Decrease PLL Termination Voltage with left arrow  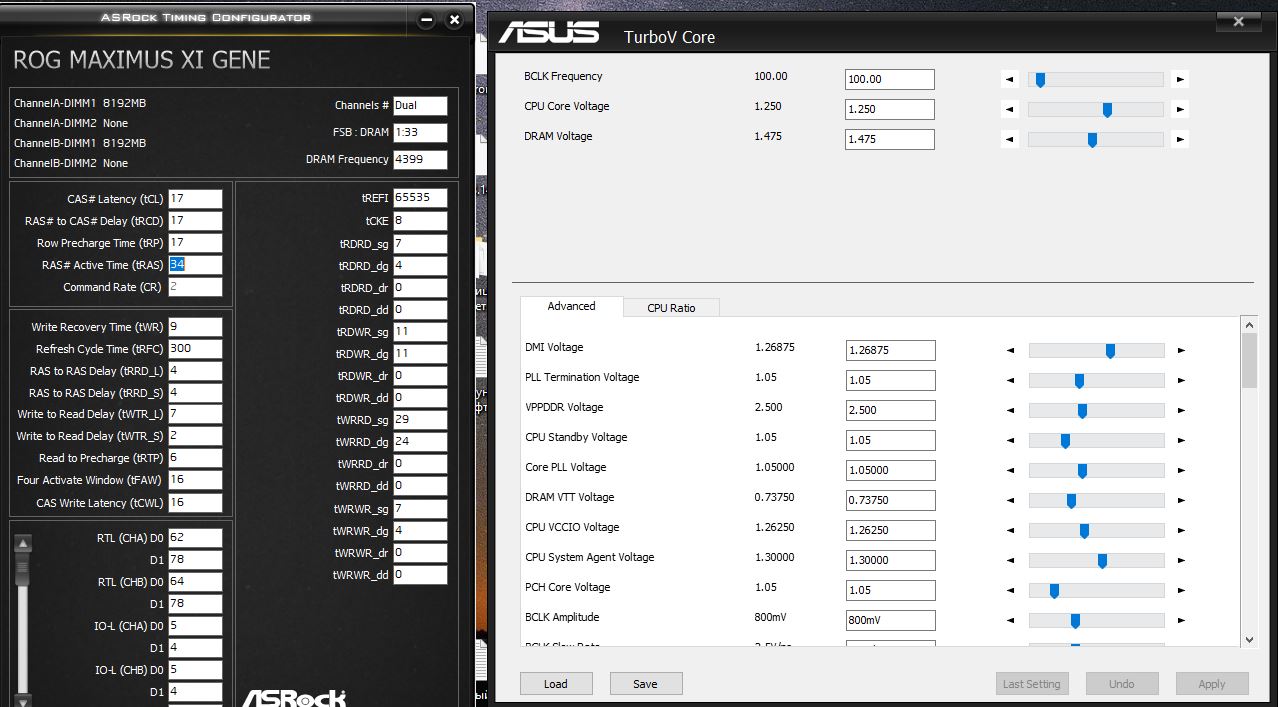1010,381
